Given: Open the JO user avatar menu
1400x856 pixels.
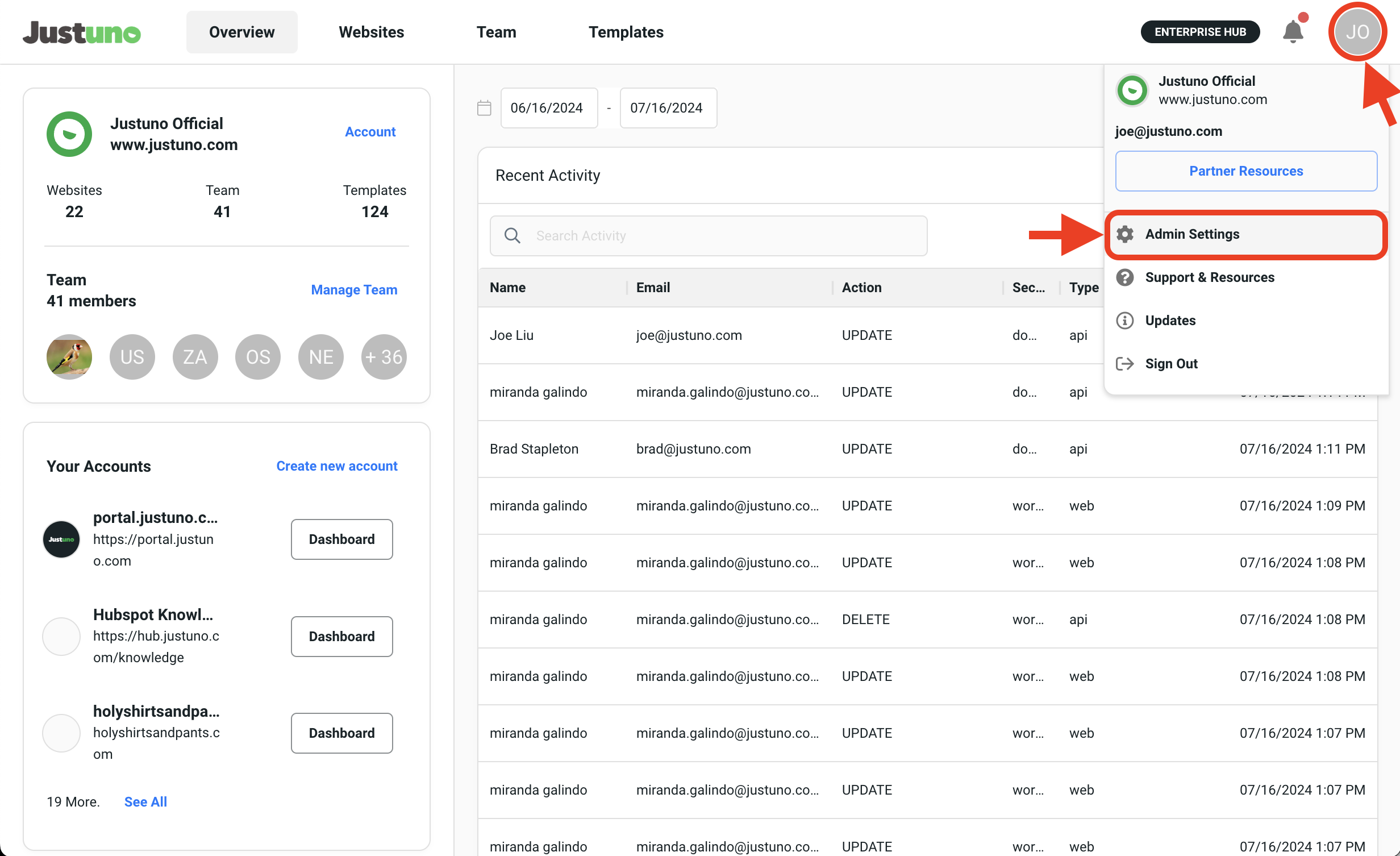Looking at the screenshot, I should (x=1357, y=32).
